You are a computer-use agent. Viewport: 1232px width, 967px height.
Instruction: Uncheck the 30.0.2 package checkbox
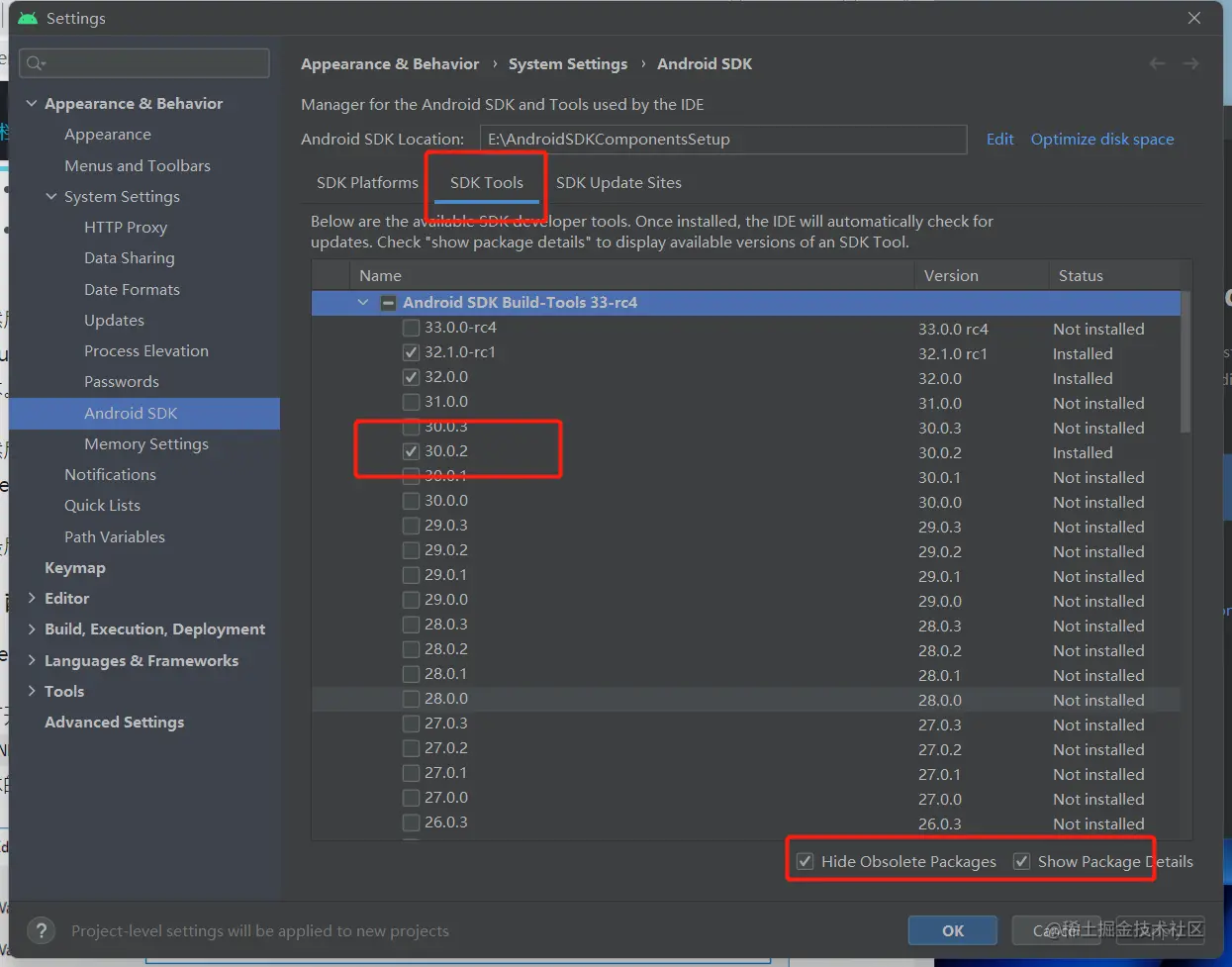[411, 451]
